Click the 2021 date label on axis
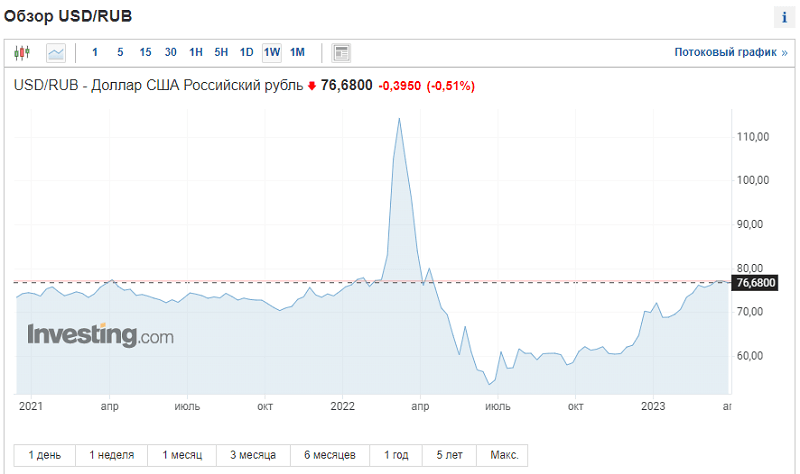Viewport: 800px width, 474px height. (31, 406)
